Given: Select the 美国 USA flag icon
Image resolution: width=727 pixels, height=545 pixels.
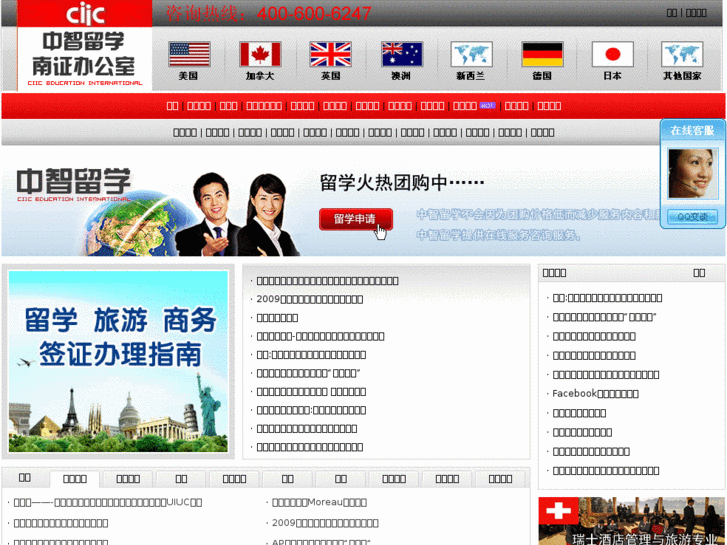Looking at the screenshot, I should tap(189, 55).
